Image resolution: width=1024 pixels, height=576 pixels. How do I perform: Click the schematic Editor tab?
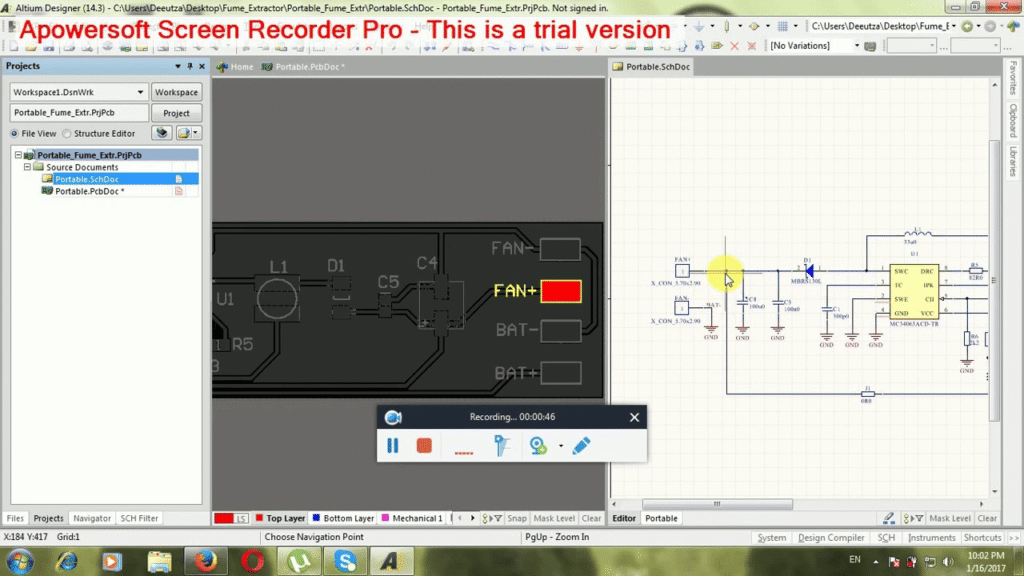click(x=624, y=518)
